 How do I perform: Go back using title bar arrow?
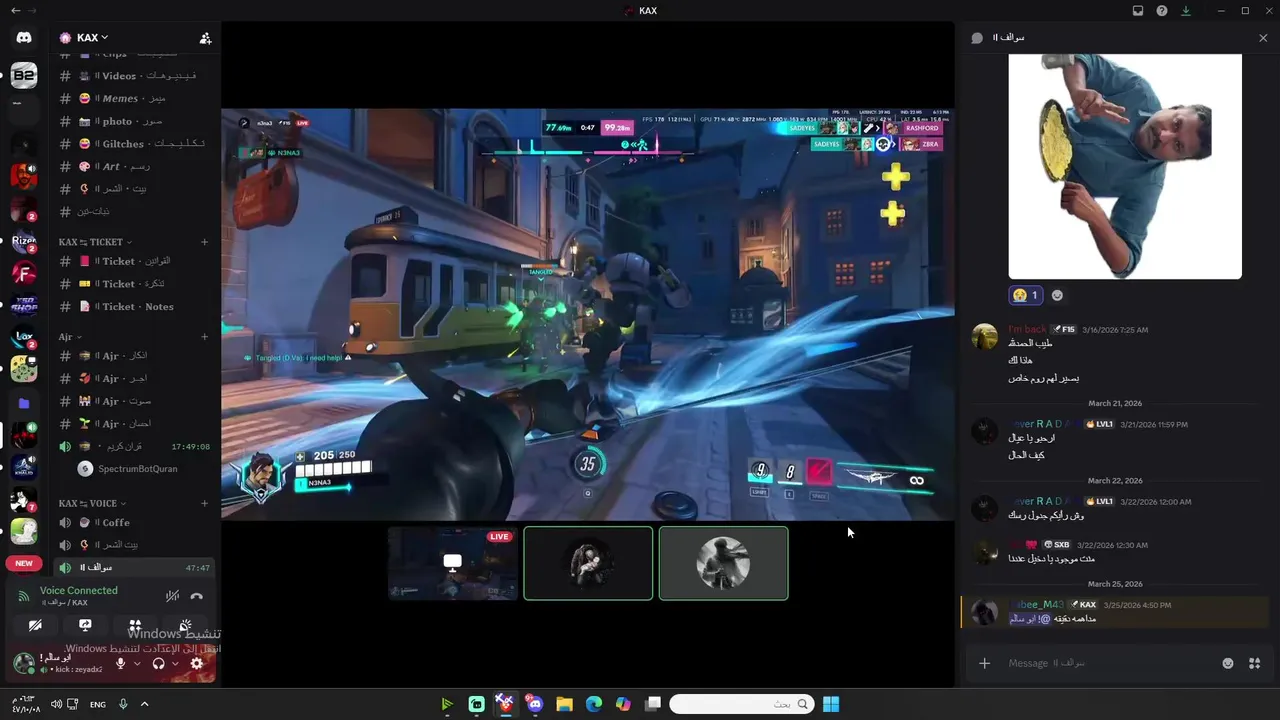click(15, 11)
